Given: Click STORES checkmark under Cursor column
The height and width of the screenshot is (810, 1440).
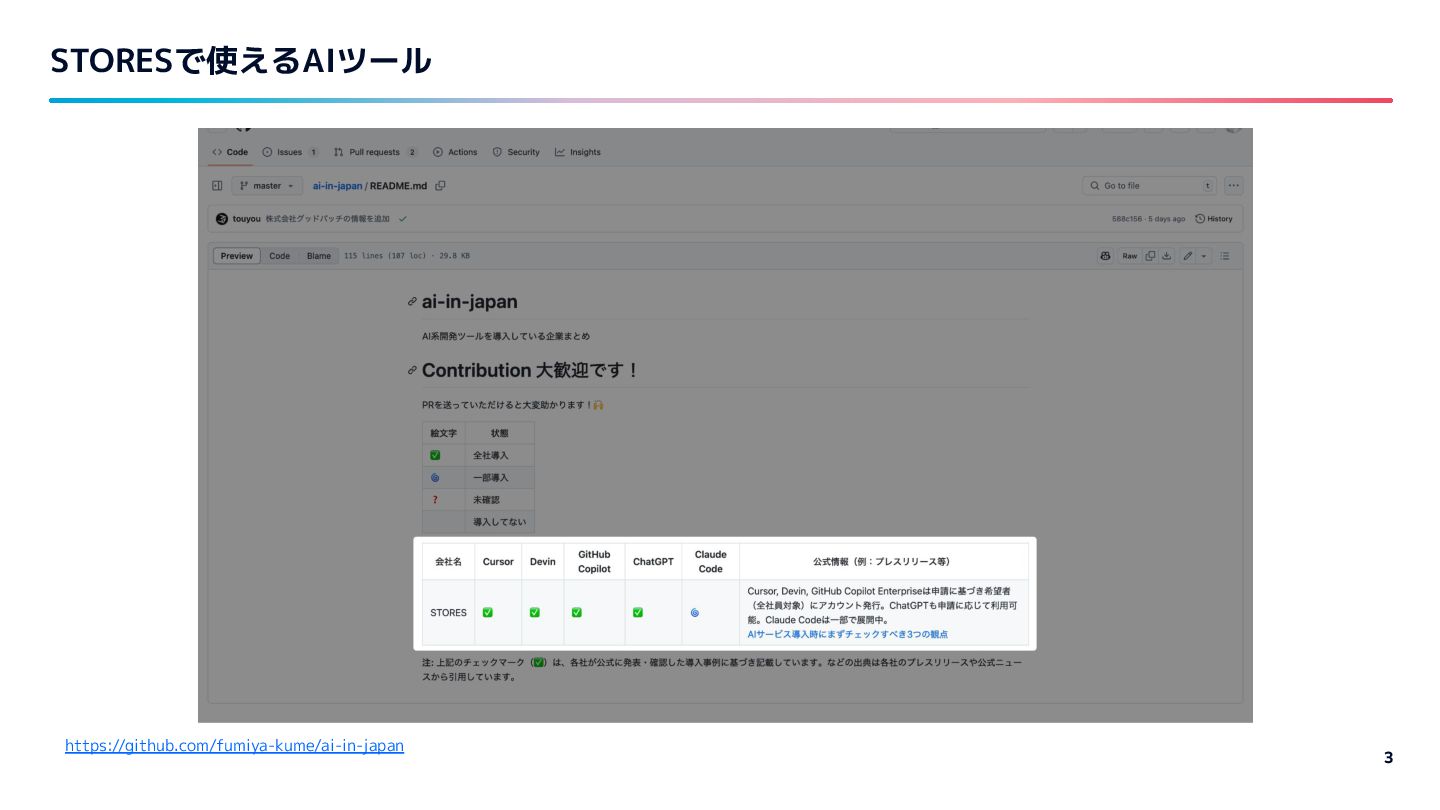Looking at the screenshot, I should (x=488, y=612).
